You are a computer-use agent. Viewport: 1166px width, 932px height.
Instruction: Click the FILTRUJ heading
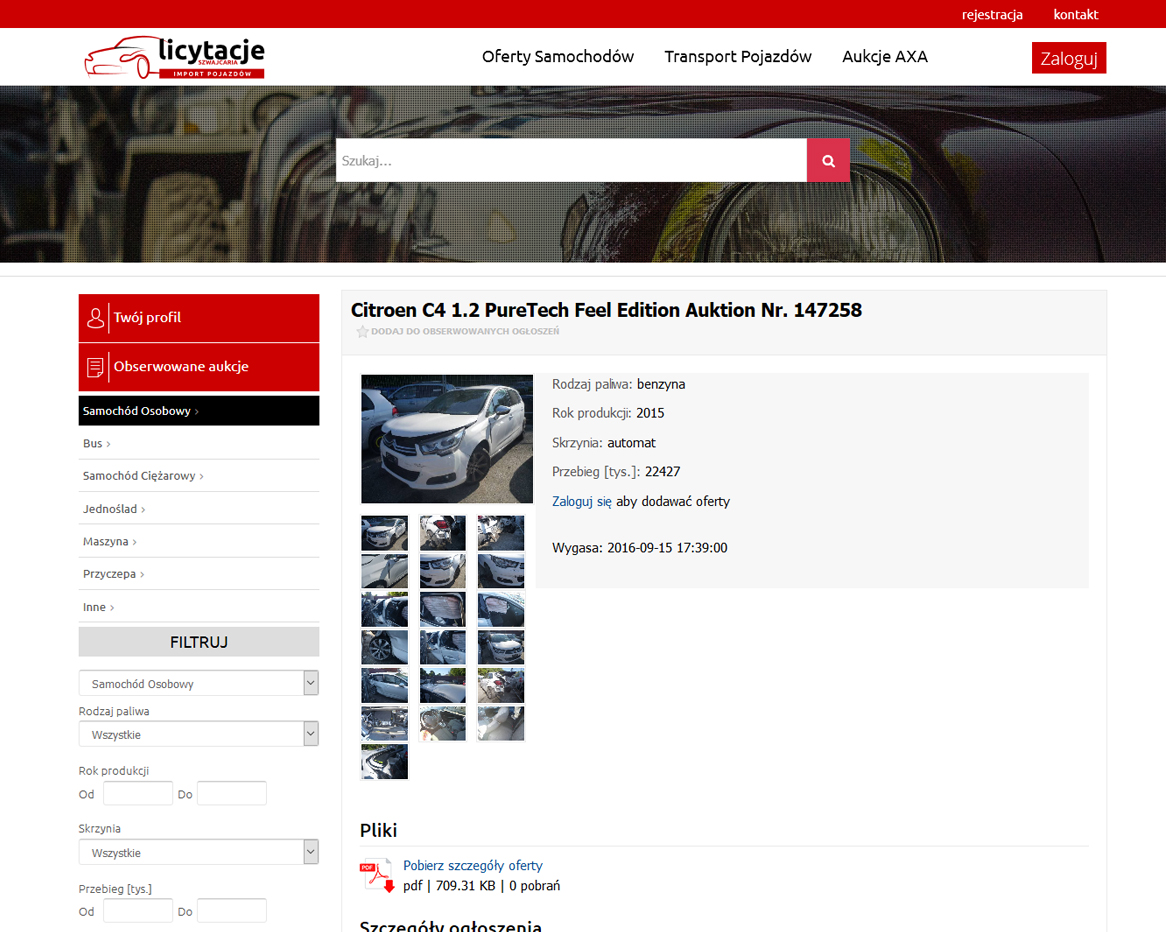199,642
